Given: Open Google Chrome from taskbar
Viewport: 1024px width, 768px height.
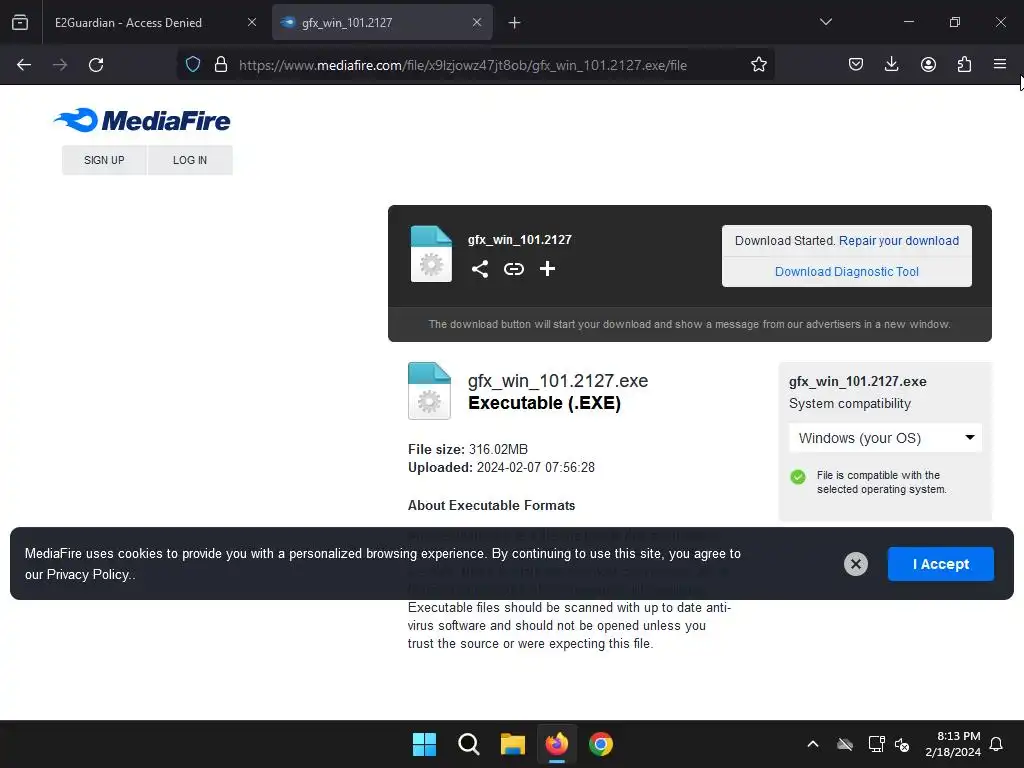Looking at the screenshot, I should [x=601, y=744].
